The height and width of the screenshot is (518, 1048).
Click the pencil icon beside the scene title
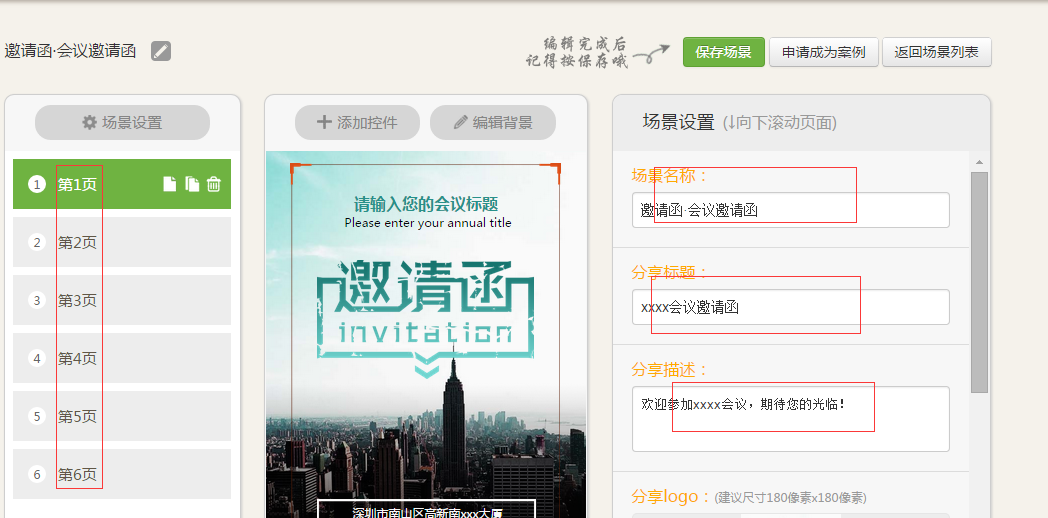tap(161, 51)
